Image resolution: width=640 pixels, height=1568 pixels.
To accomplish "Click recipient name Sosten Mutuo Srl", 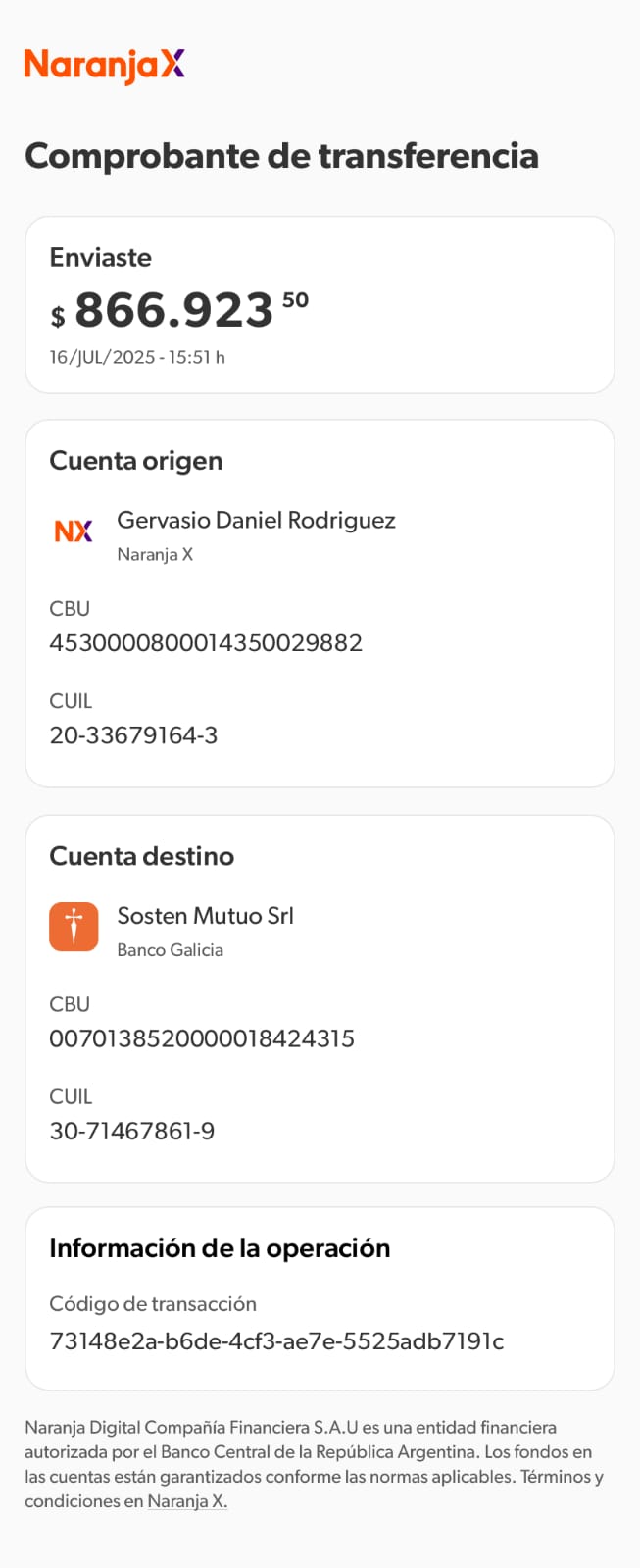I will click(x=205, y=916).
